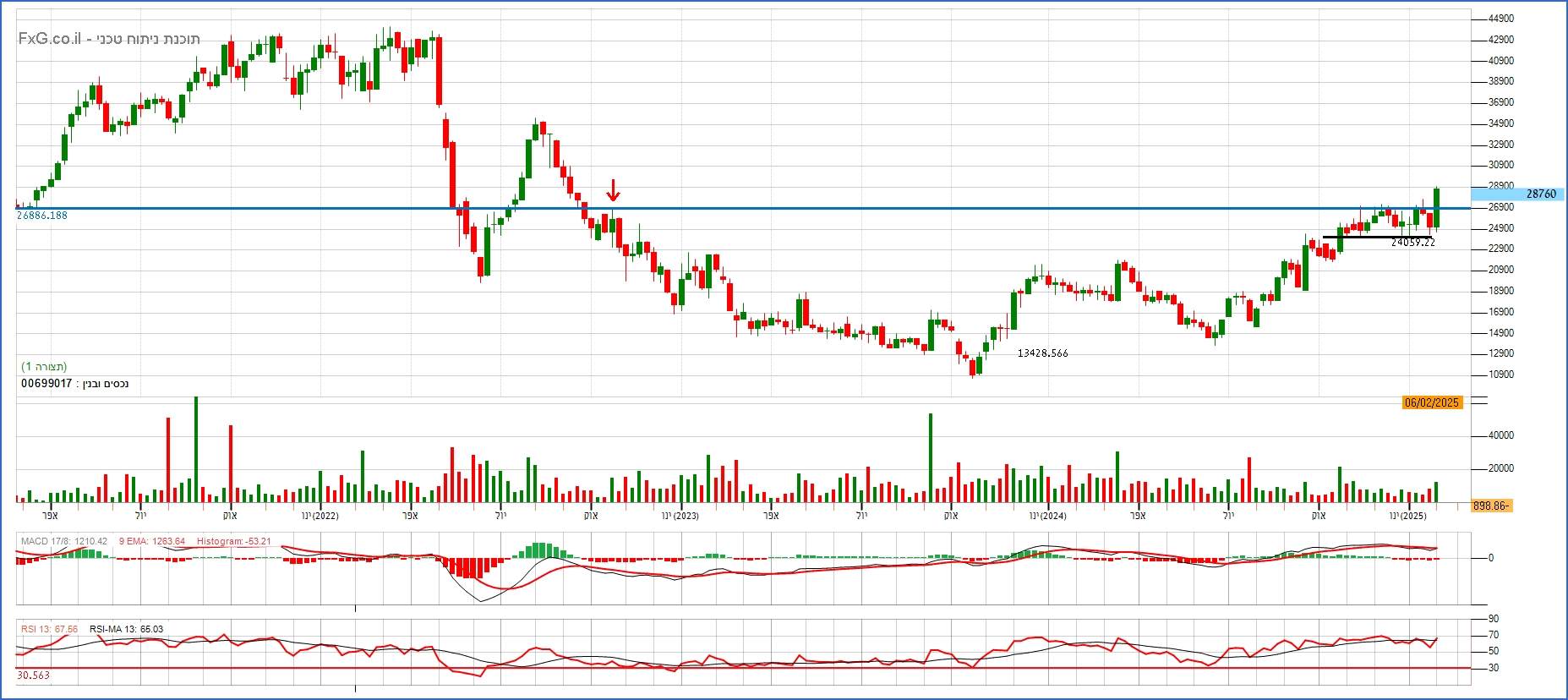Image resolution: width=1568 pixels, height=700 pixels.
Task: Click the 40000 volume axis value
Action: coord(1501,435)
